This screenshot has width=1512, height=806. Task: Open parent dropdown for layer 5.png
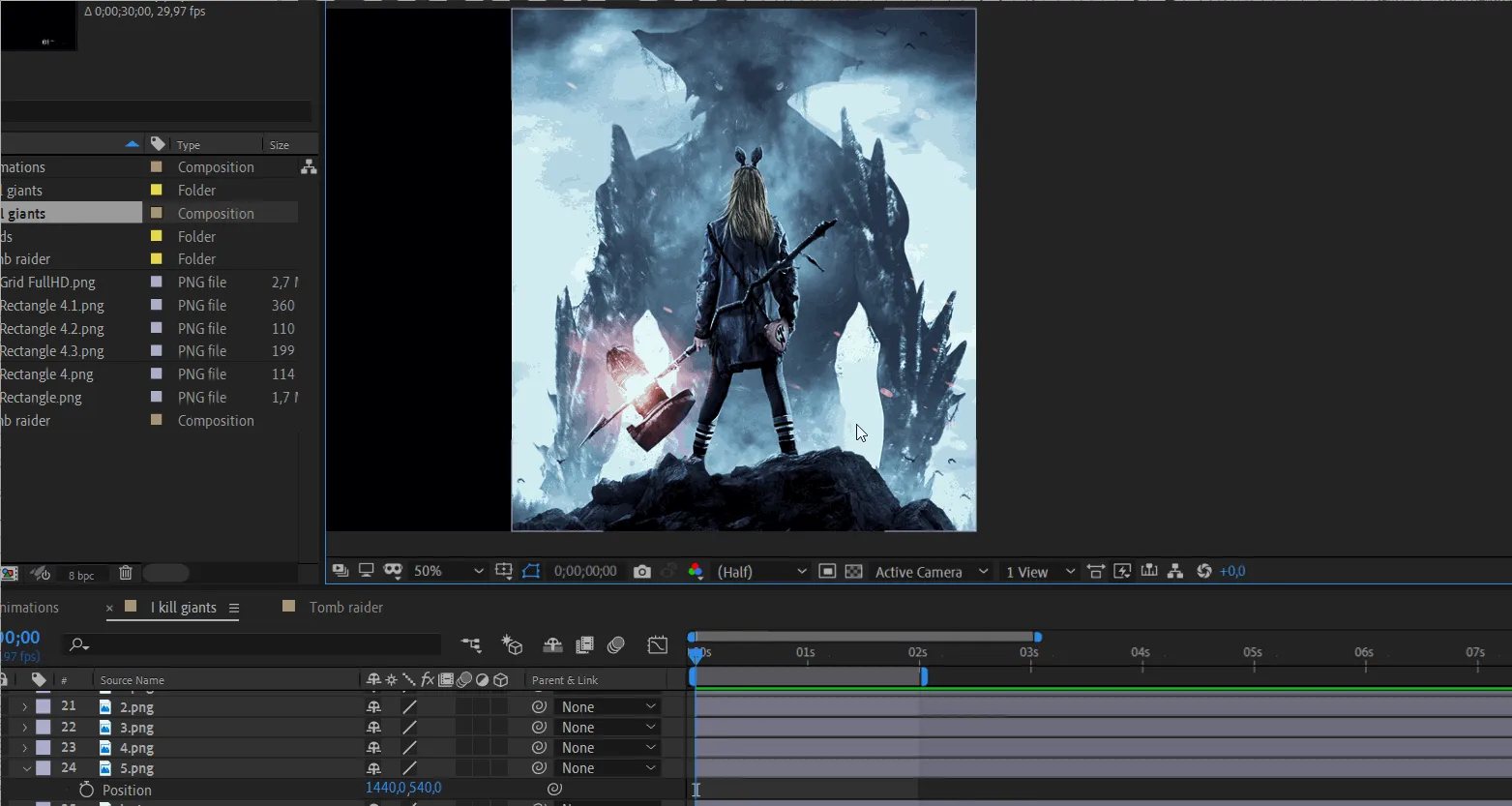(x=608, y=767)
